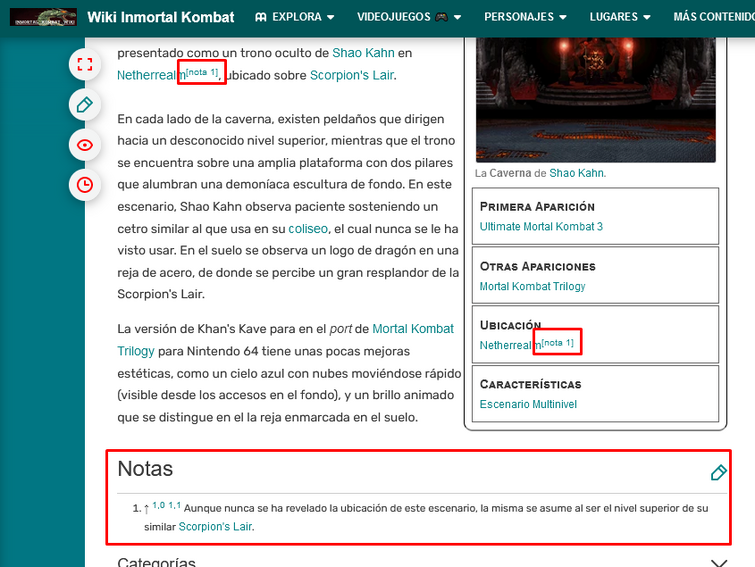Click the Categorías heading
This screenshot has height=567, width=755.
[156, 562]
